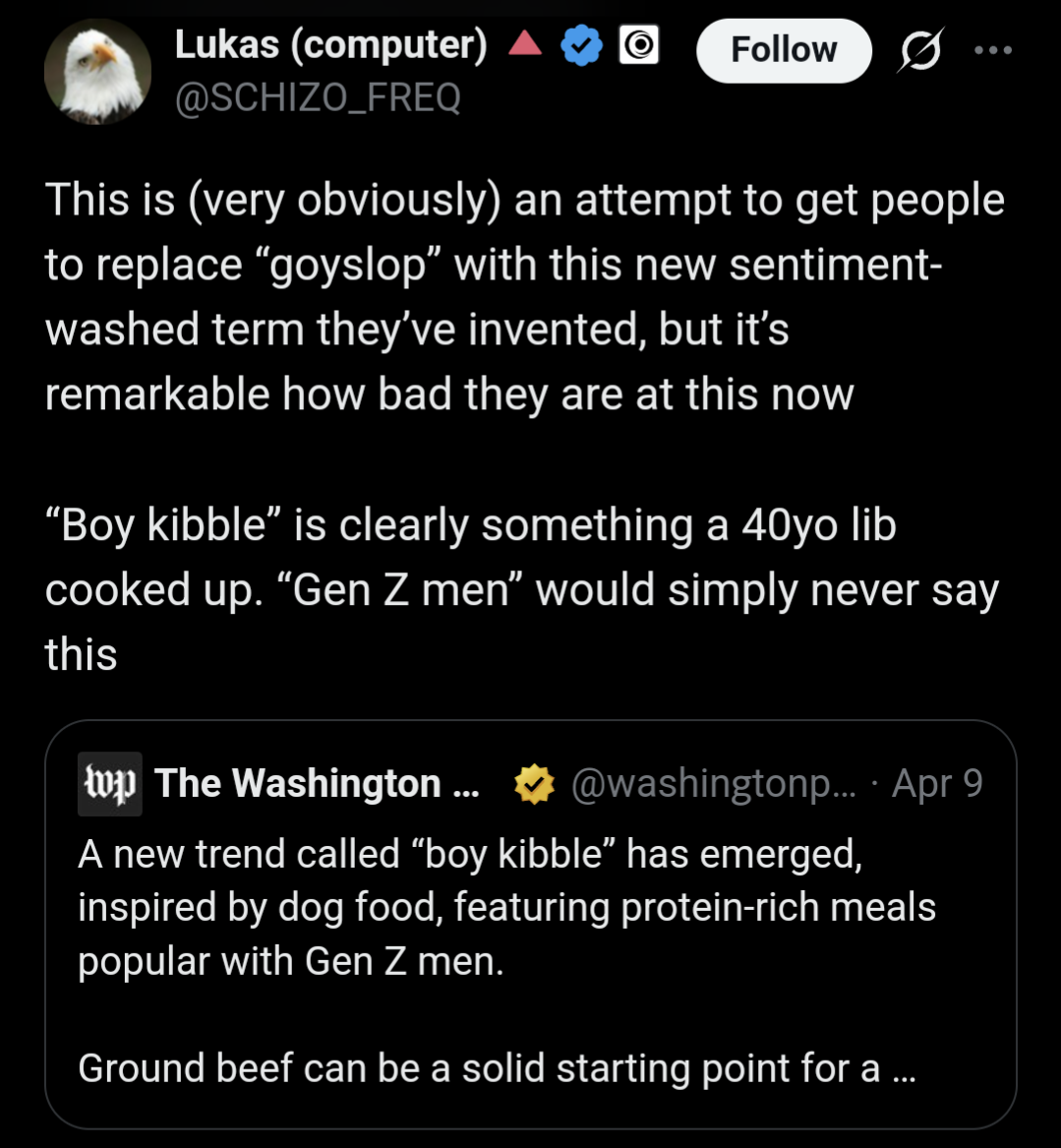This screenshot has width=1061, height=1148.
Task: Open the @washingtonp... handle
Action: point(712,784)
